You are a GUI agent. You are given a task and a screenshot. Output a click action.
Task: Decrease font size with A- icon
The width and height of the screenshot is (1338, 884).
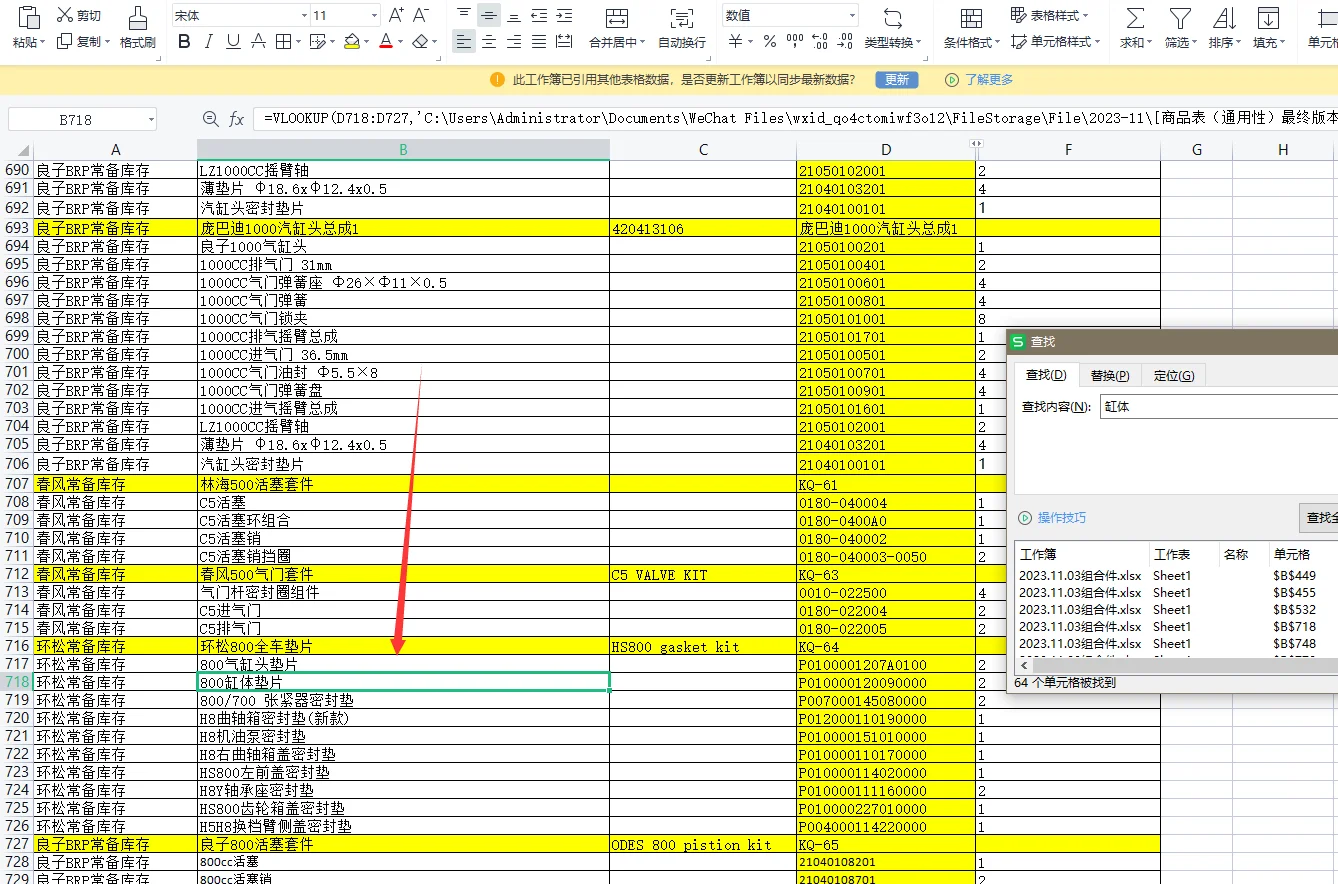[422, 15]
